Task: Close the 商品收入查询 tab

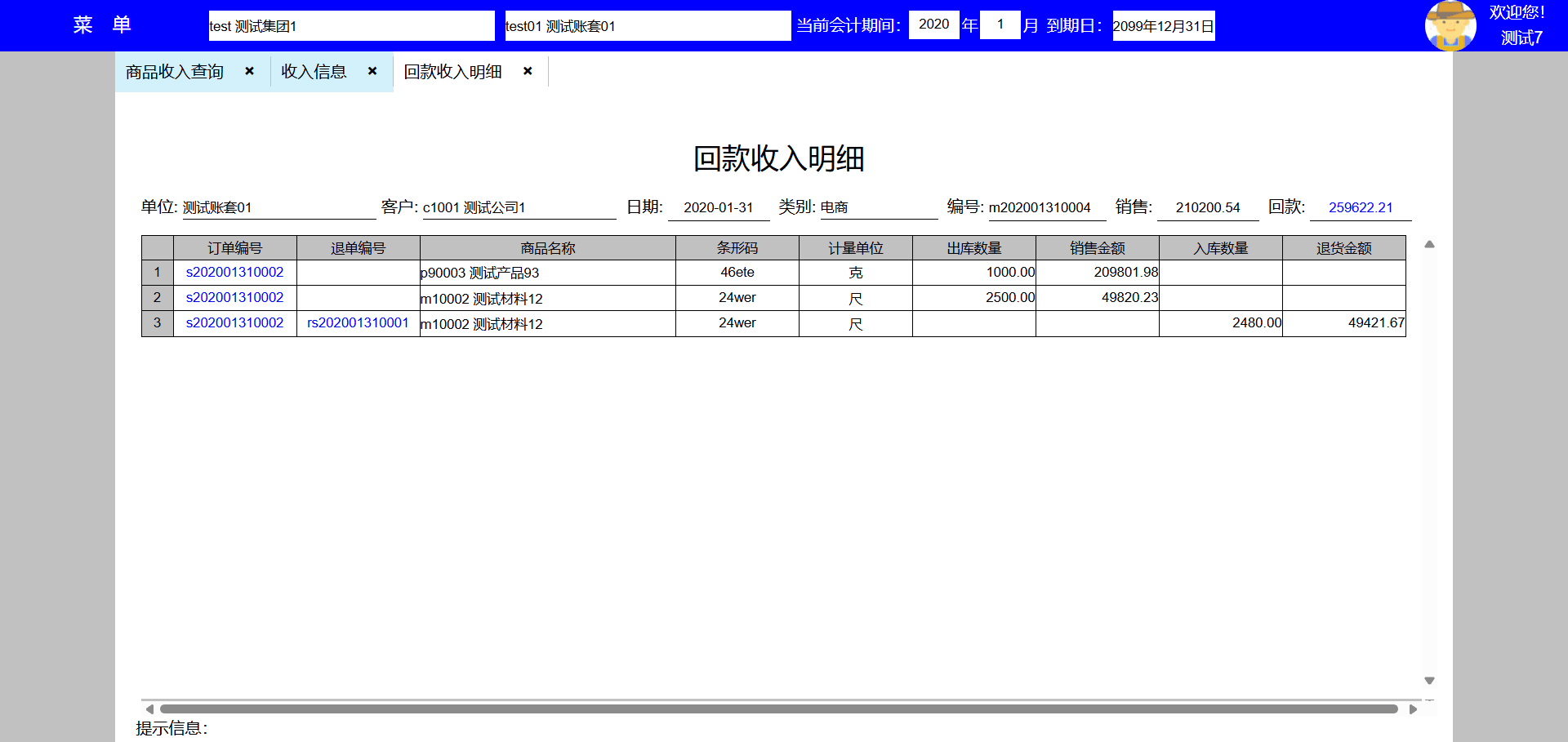Action: pyautogui.click(x=249, y=71)
